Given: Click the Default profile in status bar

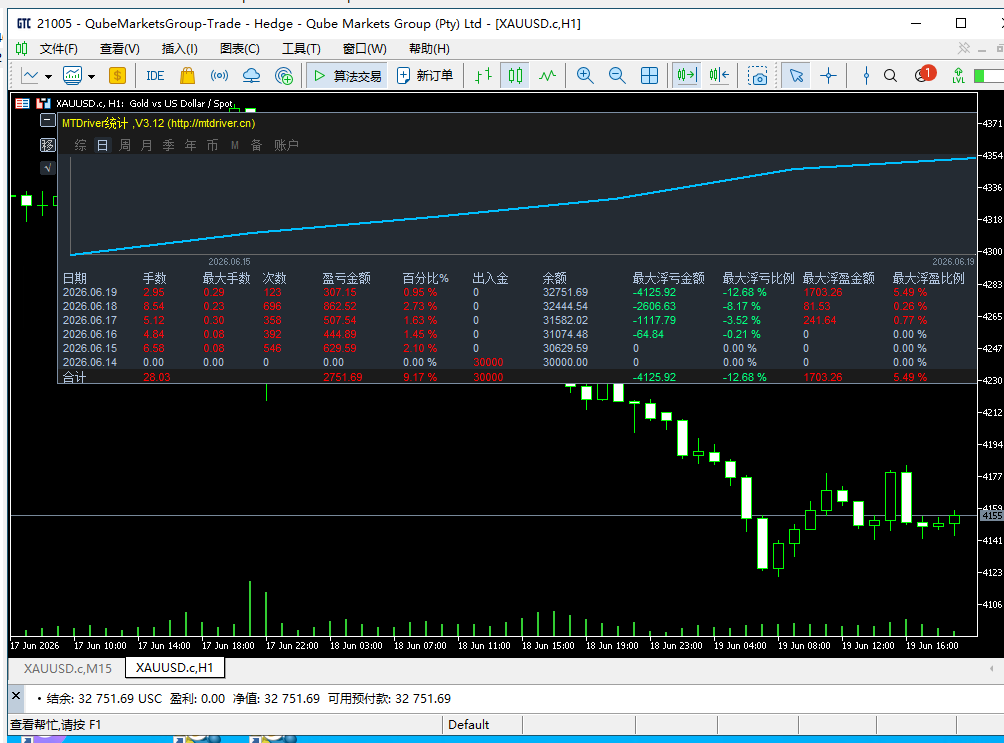Looking at the screenshot, I should 468,724.
